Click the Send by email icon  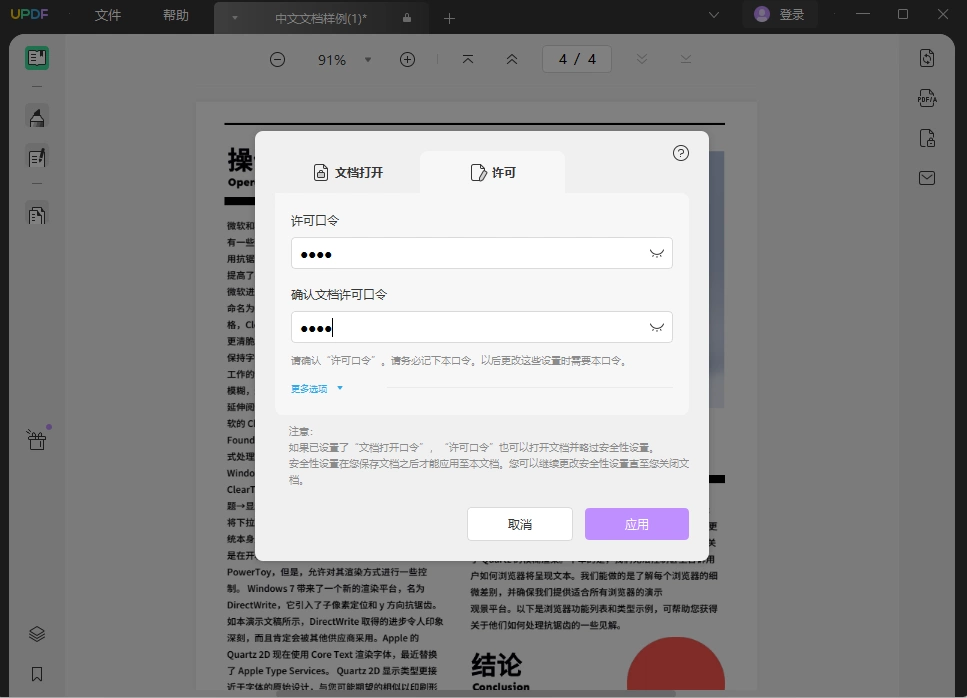pyautogui.click(x=927, y=178)
